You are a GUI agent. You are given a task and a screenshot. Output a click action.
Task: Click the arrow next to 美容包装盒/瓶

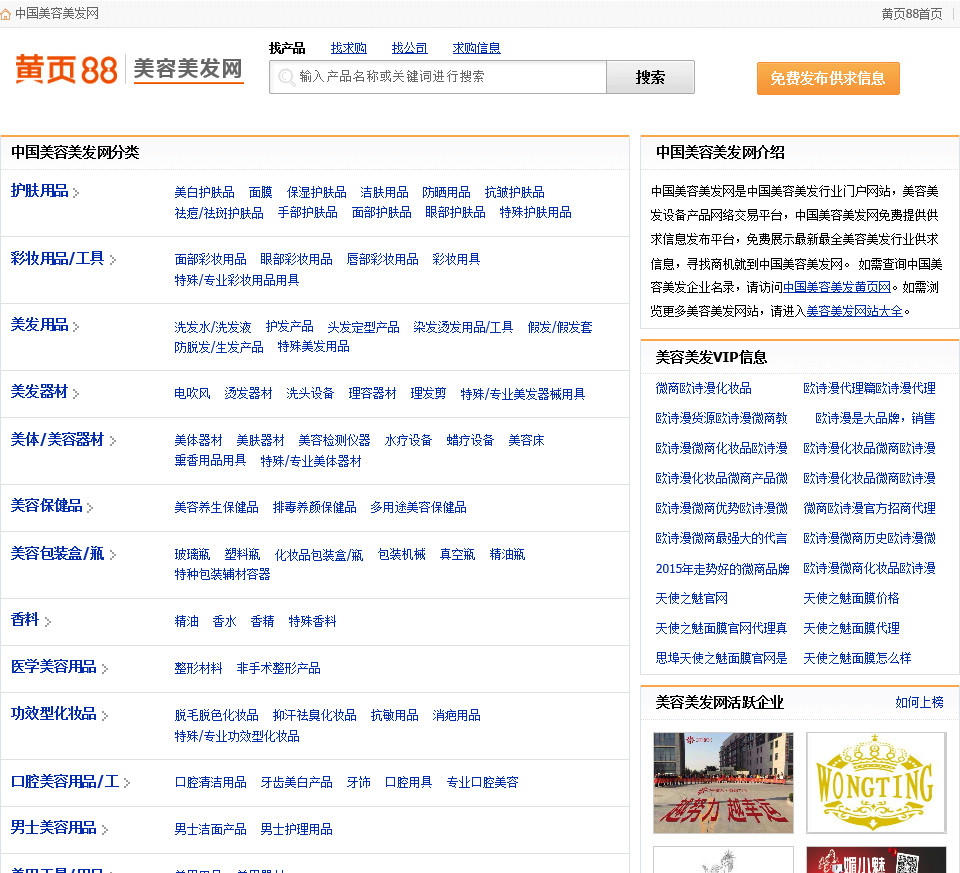coord(113,555)
